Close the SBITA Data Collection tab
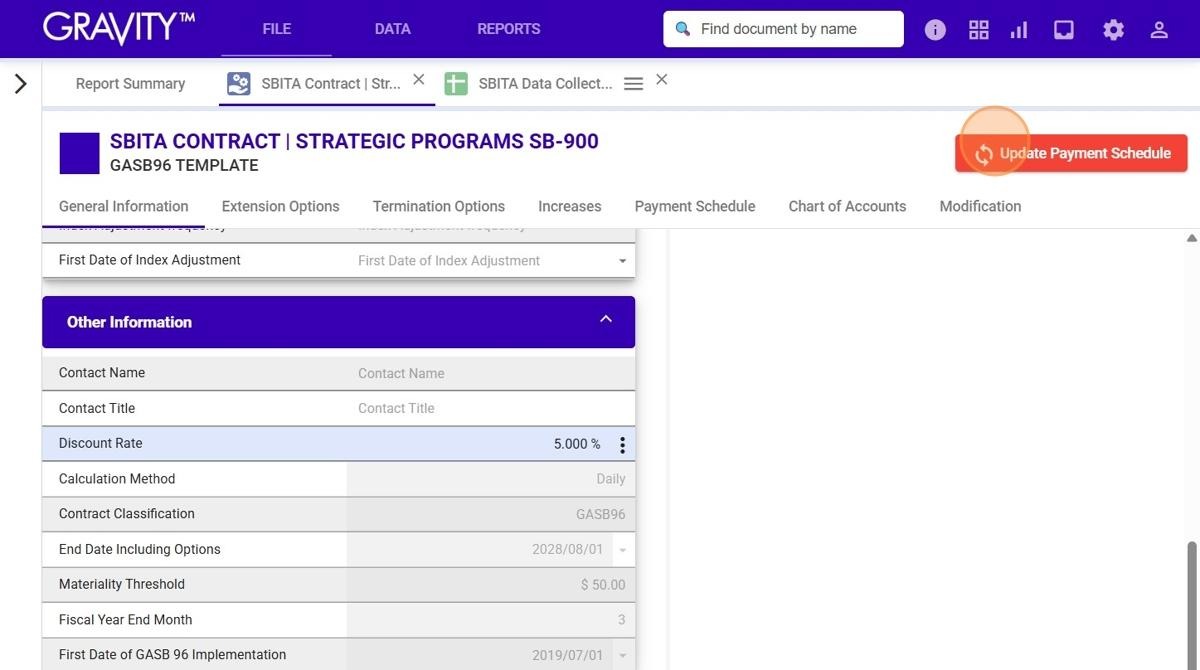Screen dimensions: 1200x670 click(661, 79)
